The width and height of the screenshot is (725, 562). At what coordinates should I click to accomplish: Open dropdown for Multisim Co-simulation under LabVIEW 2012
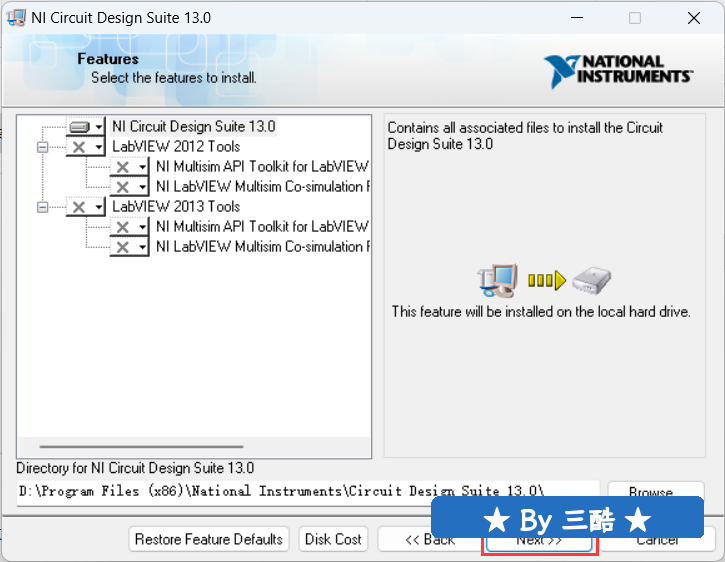129,187
